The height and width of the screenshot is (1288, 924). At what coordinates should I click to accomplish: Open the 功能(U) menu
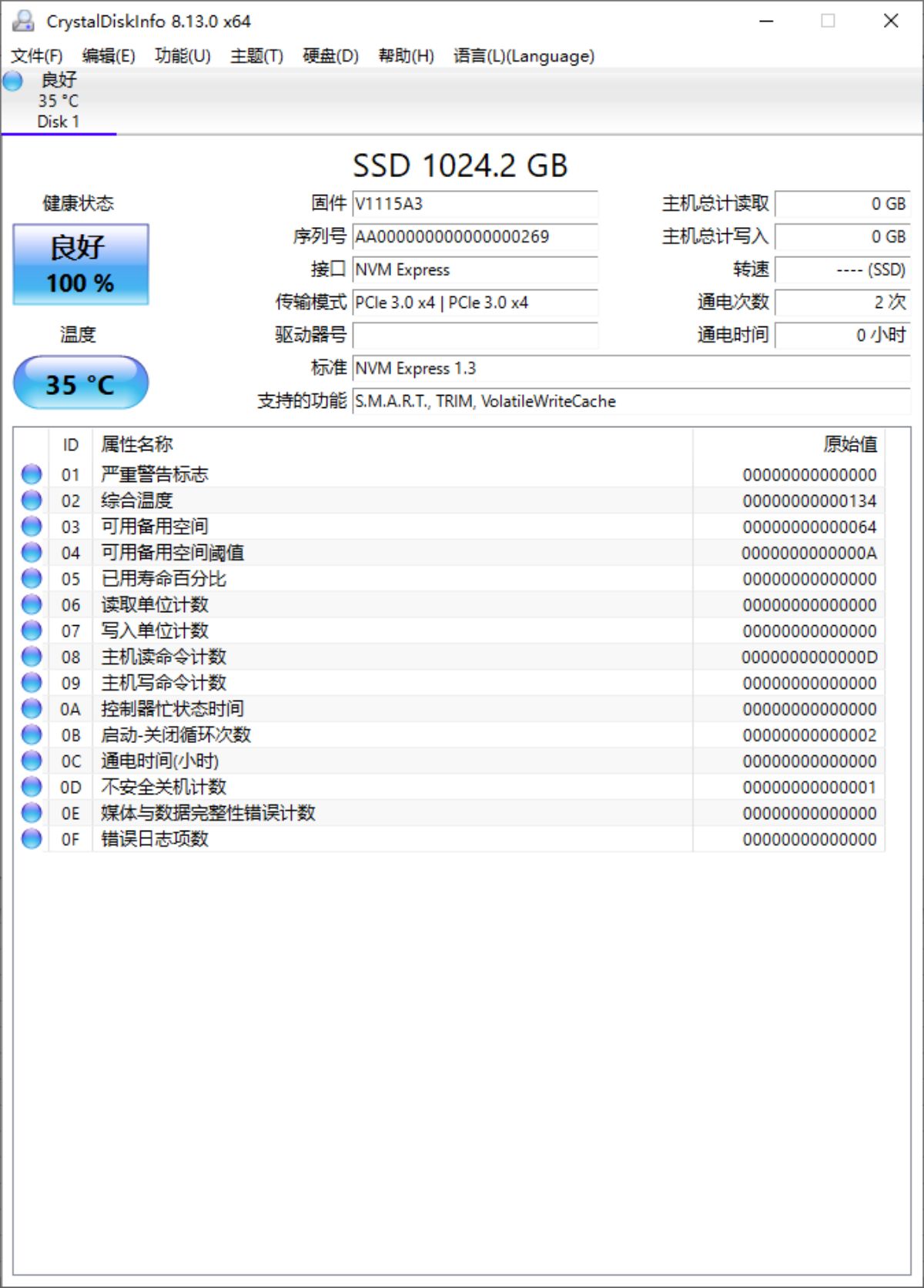[182, 56]
